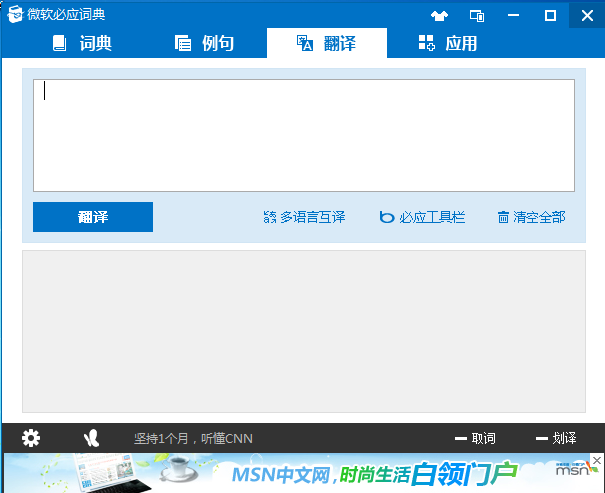Open 坚持1个月，听懂CNN promo text

(193, 438)
